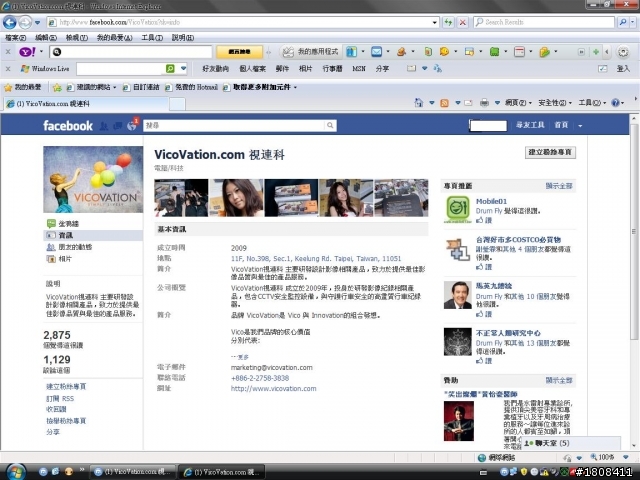Click in the Yahoo toolbar search box

131,52
